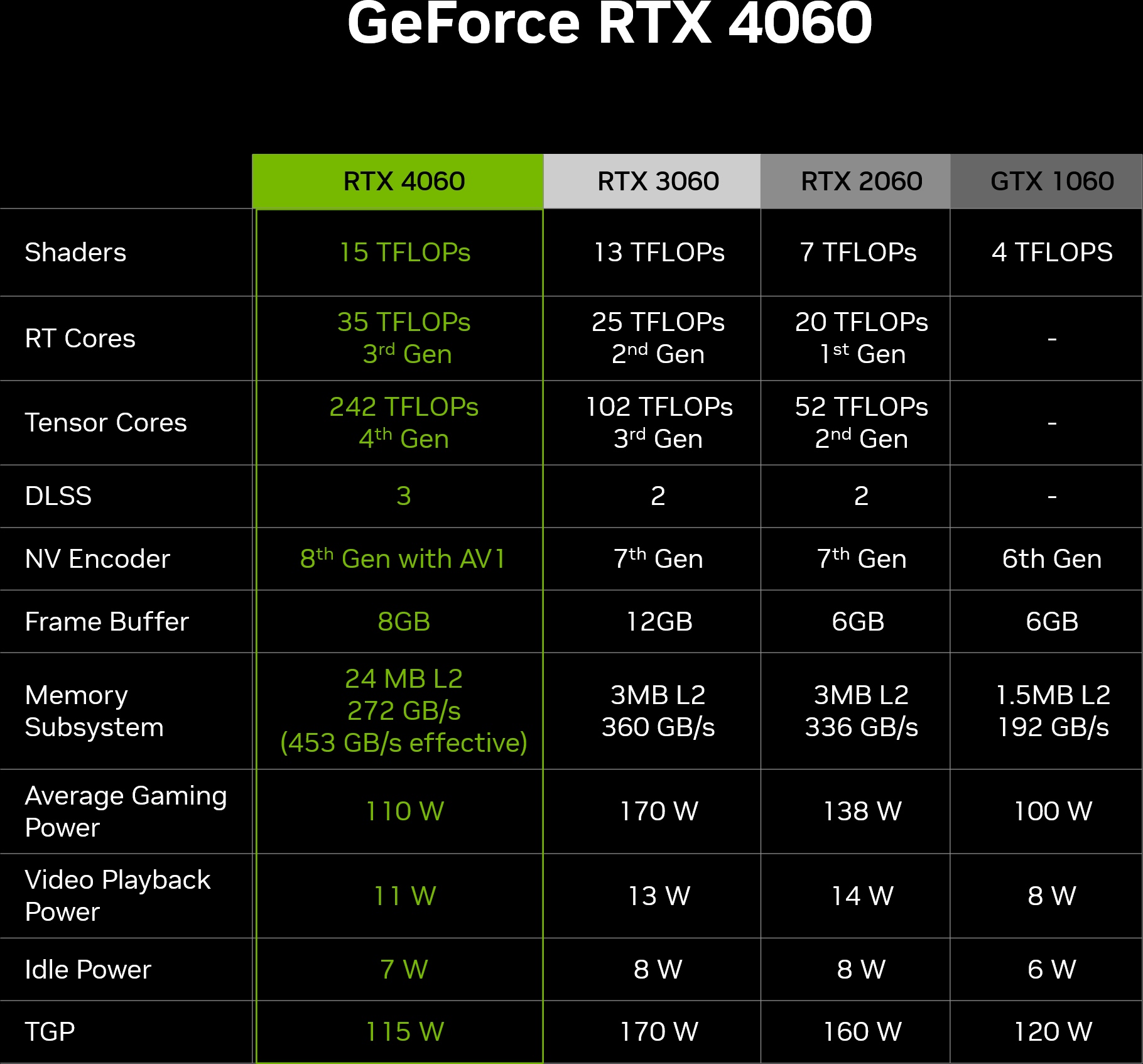Viewport: 1143px width, 1064px height.
Task: Select the Idle Power row label
Action: click(88, 970)
